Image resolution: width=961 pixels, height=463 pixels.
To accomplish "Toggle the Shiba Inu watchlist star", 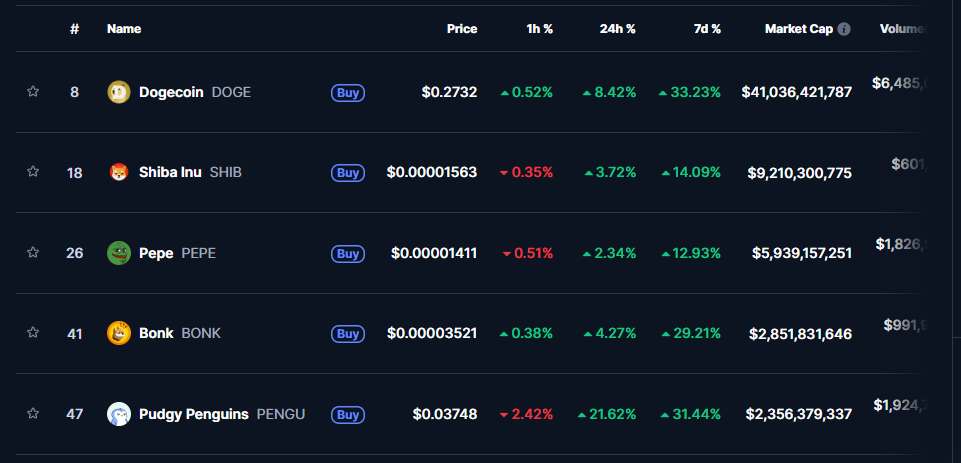I will (33, 172).
